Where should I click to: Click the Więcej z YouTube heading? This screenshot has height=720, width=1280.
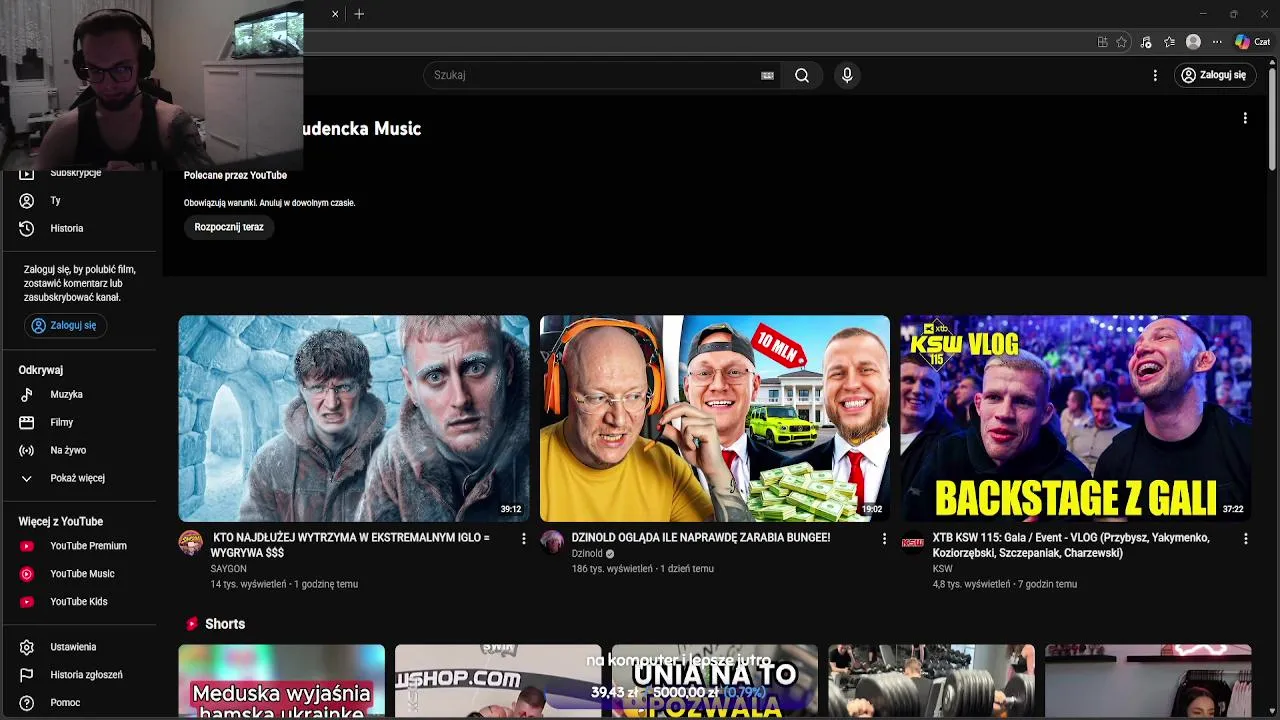[61, 522]
